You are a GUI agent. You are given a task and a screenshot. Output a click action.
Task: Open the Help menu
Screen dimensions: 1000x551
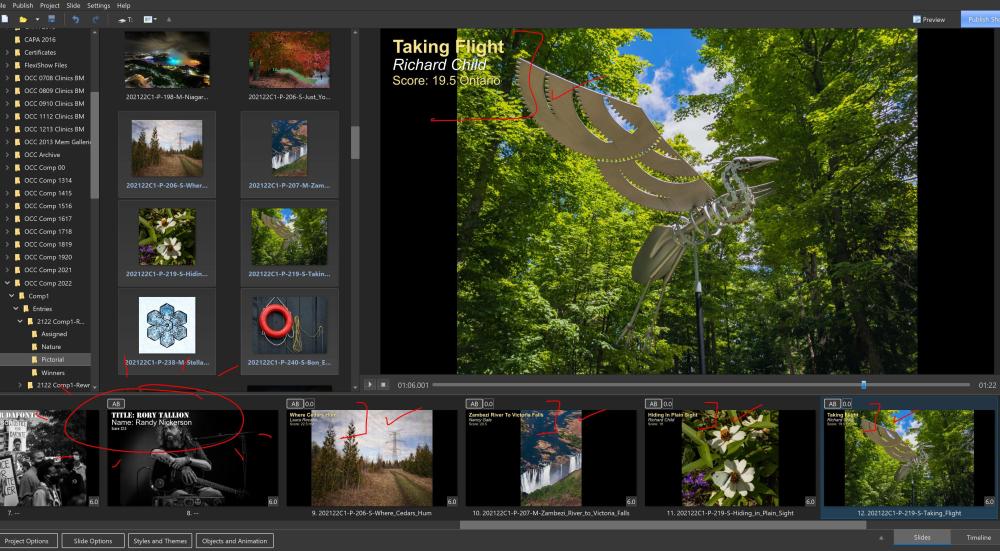tap(124, 5)
